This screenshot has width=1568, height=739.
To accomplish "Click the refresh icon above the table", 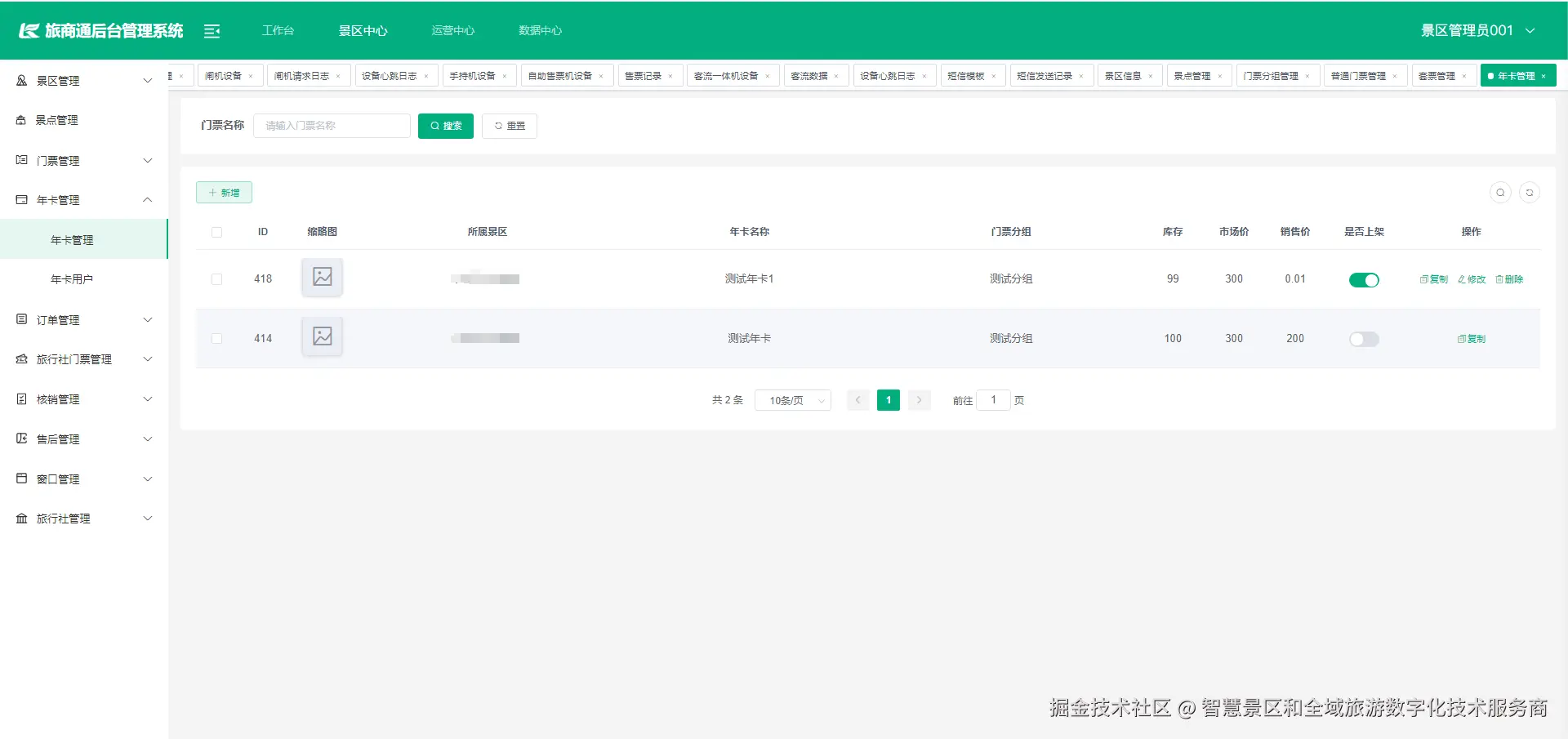I will tap(1531, 192).
